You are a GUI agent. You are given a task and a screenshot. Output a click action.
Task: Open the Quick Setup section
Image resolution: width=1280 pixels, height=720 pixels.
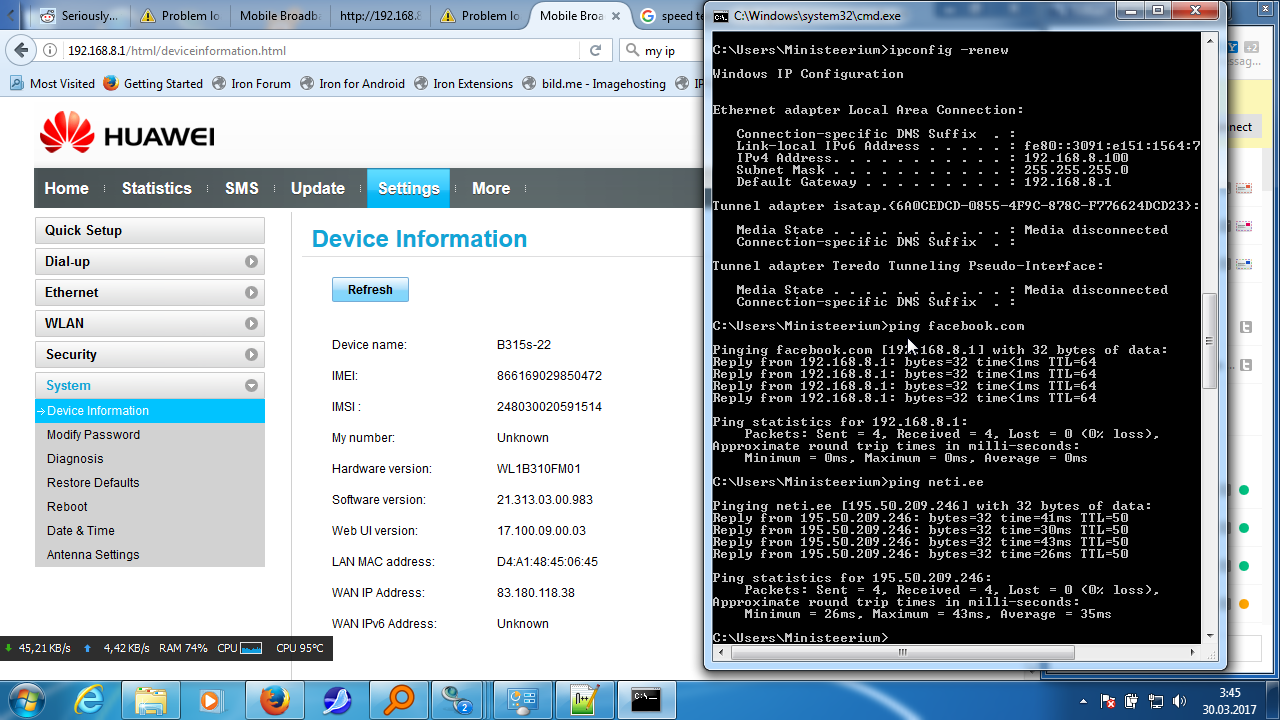pyautogui.click(x=150, y=230)
